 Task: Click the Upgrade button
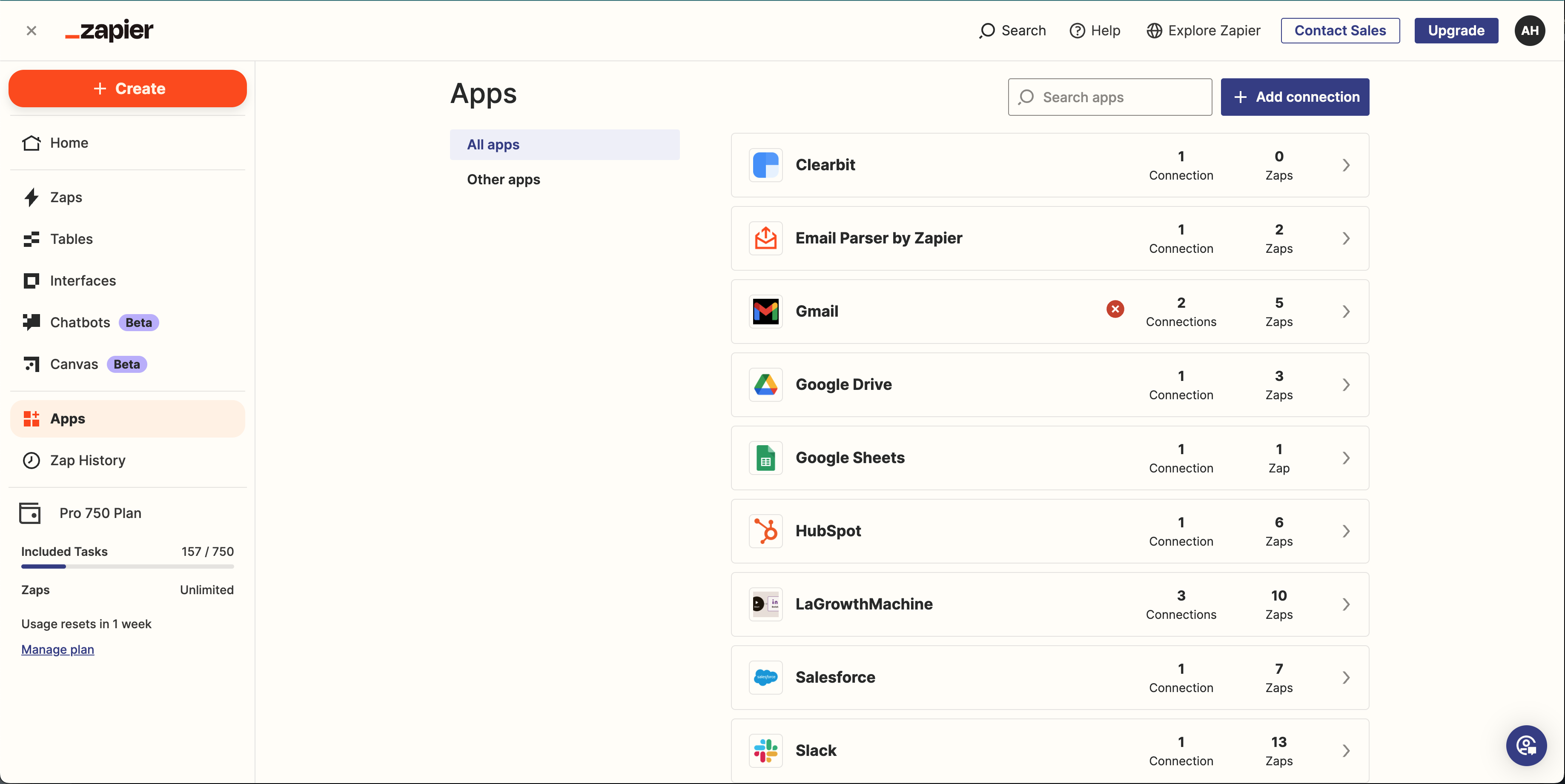1456,30
